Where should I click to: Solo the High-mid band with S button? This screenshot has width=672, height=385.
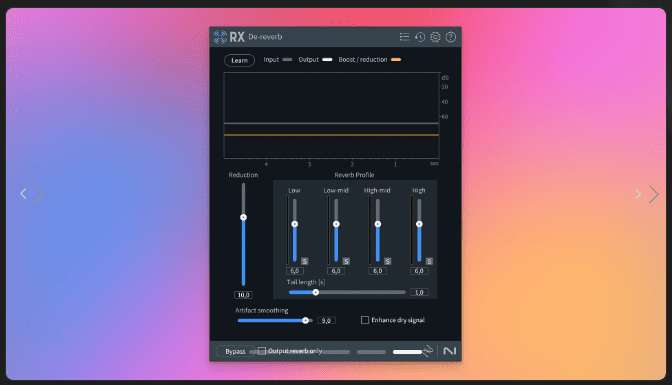coord(387,261)
